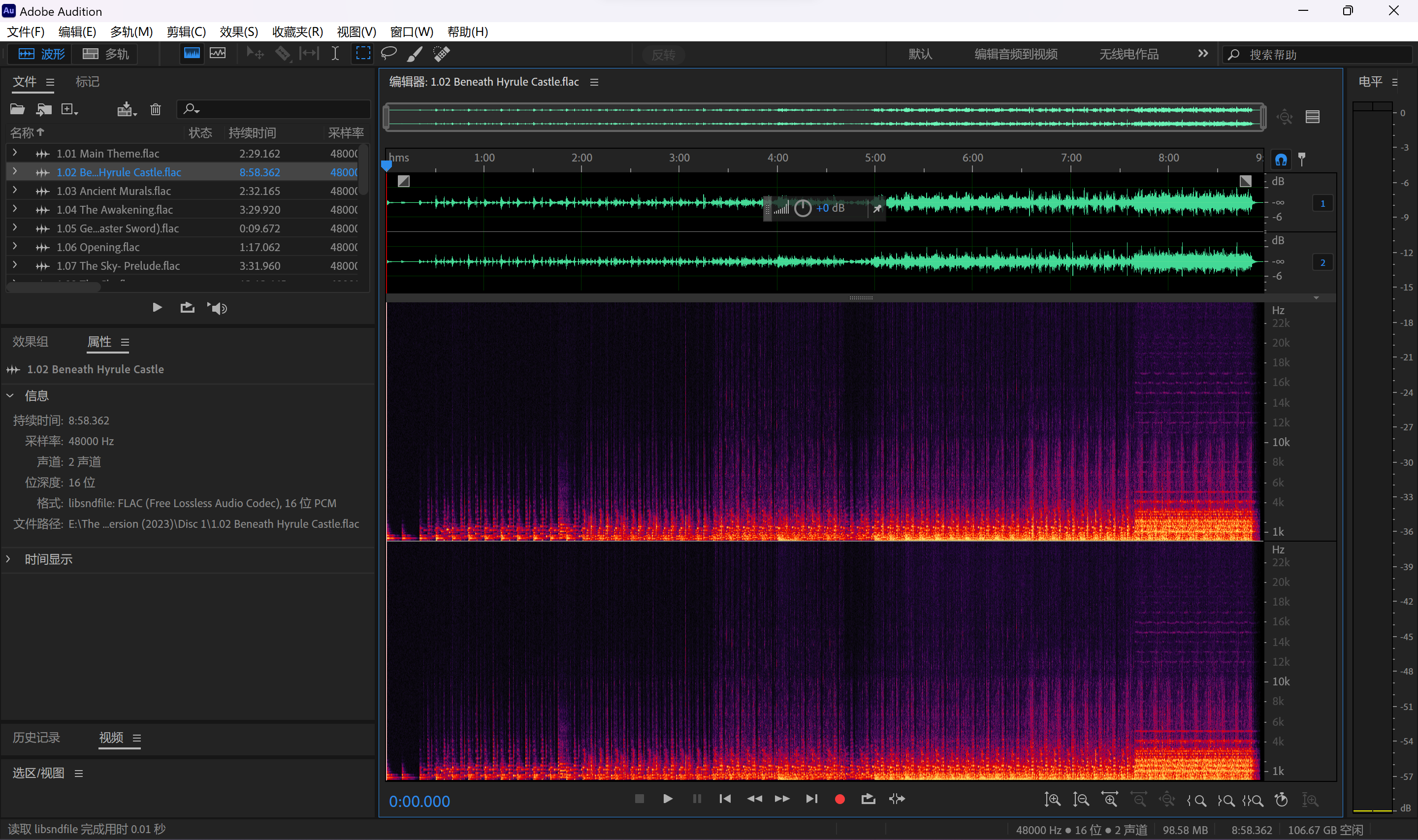Select the Spot Healing Brush tool
The height and width of the screenshot is (840, 1418).
pos(441,54)
